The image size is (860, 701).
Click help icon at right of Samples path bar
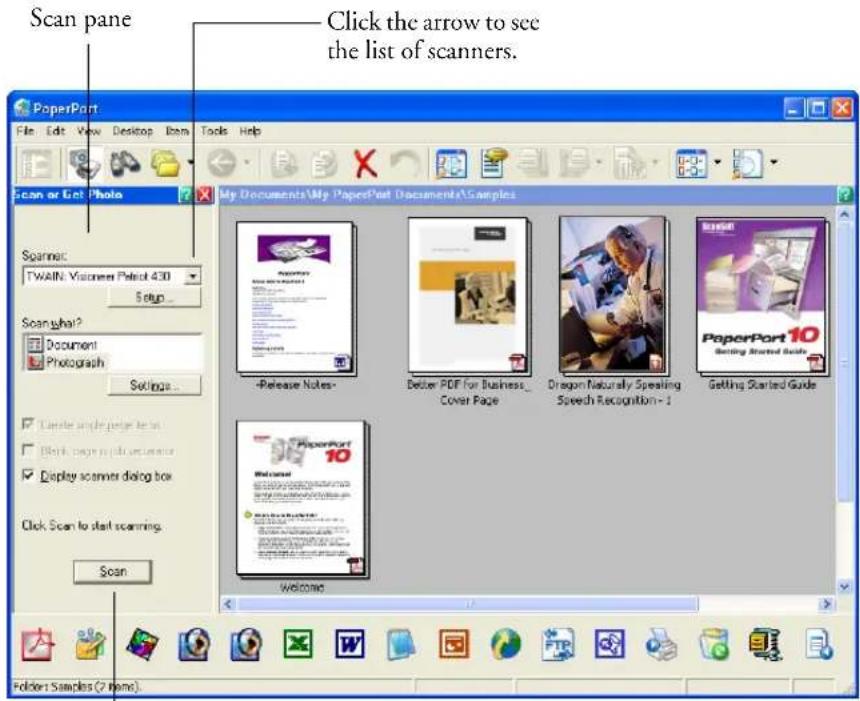pyautogui.click(x=845, y=195)
